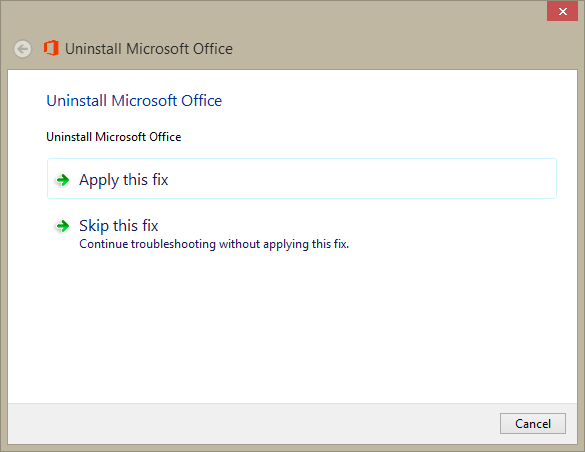Click the word Skip in the second option
This screenshot has width=585, height=452.
click(94, 226)
